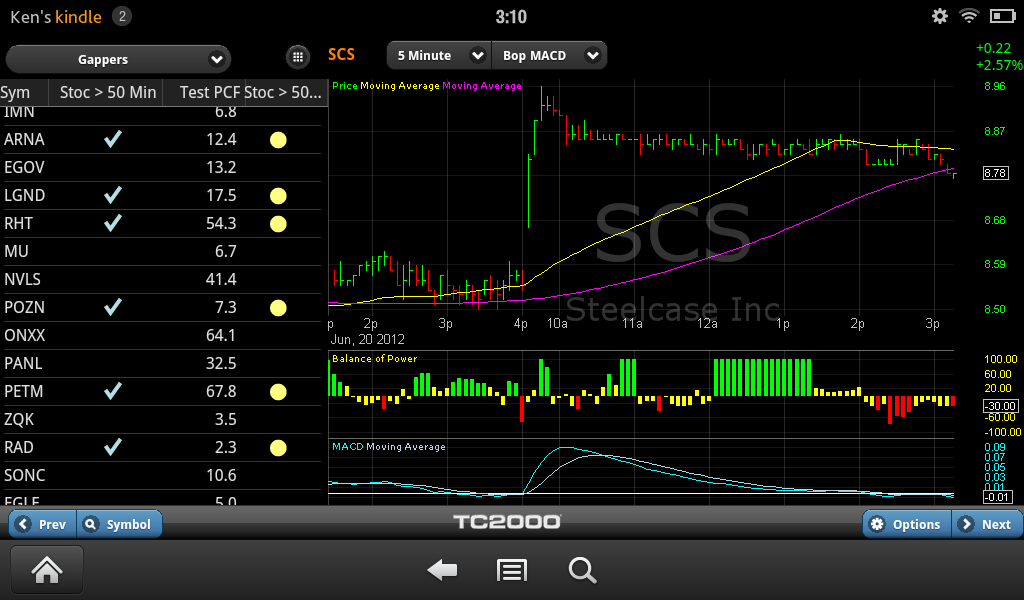
Task: Tap the magnifier search icon in bottom bar
Action: click(x=582, y=570)
